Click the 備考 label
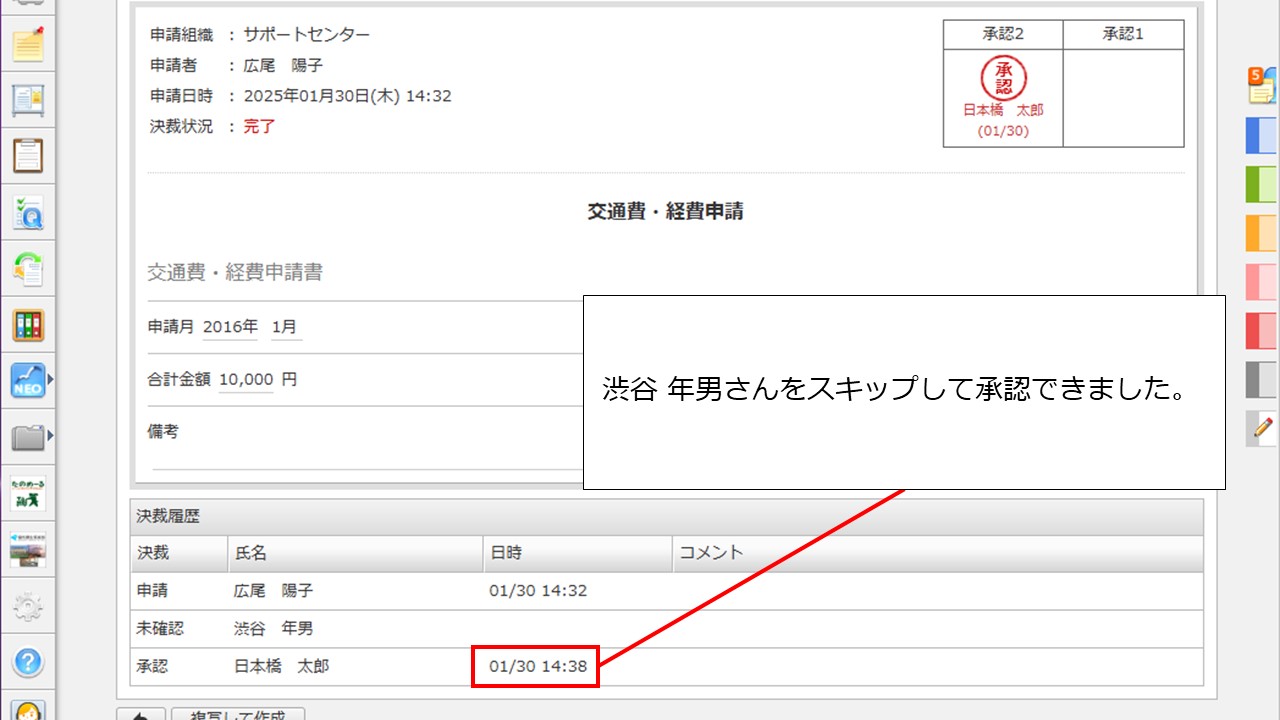Viewport: 1280px width, 720px height. (x=163, y=432)
